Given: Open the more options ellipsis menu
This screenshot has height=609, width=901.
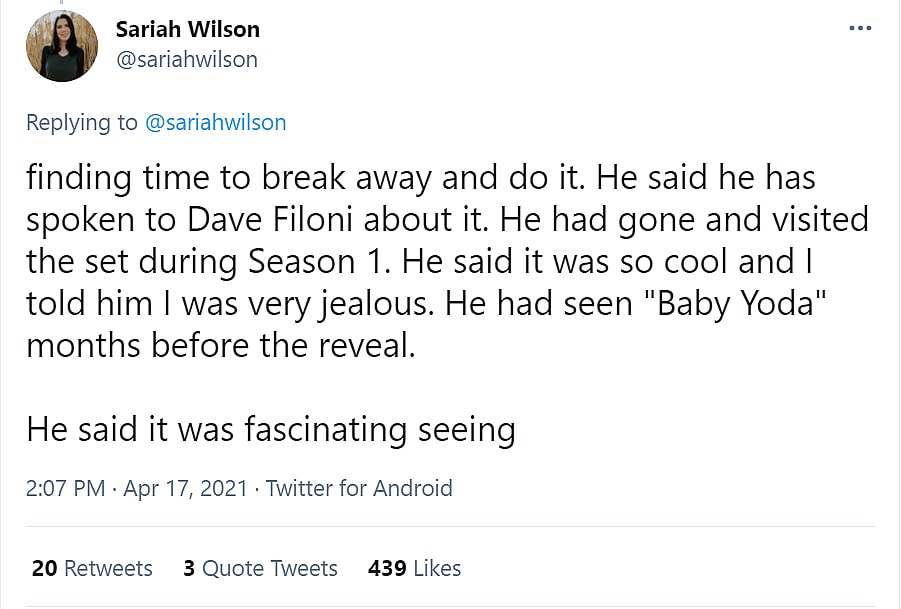Looking at the screenshot, I should tap(860, 28).
